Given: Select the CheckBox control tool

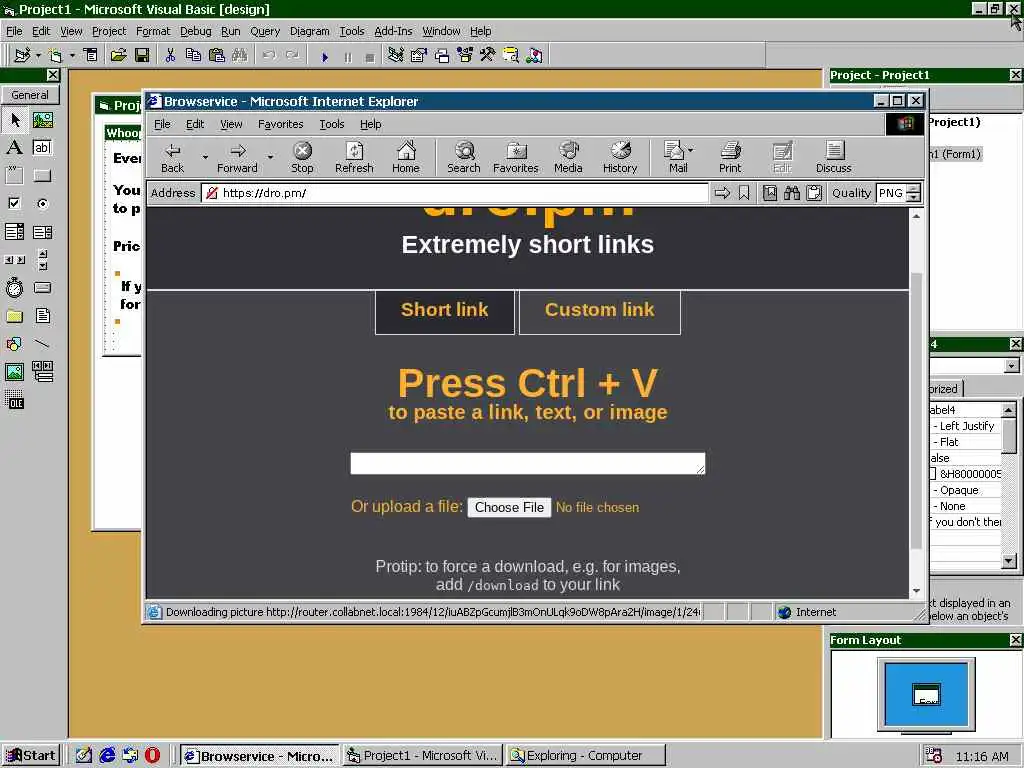Looking at the screenshot, I should [14, 204].
